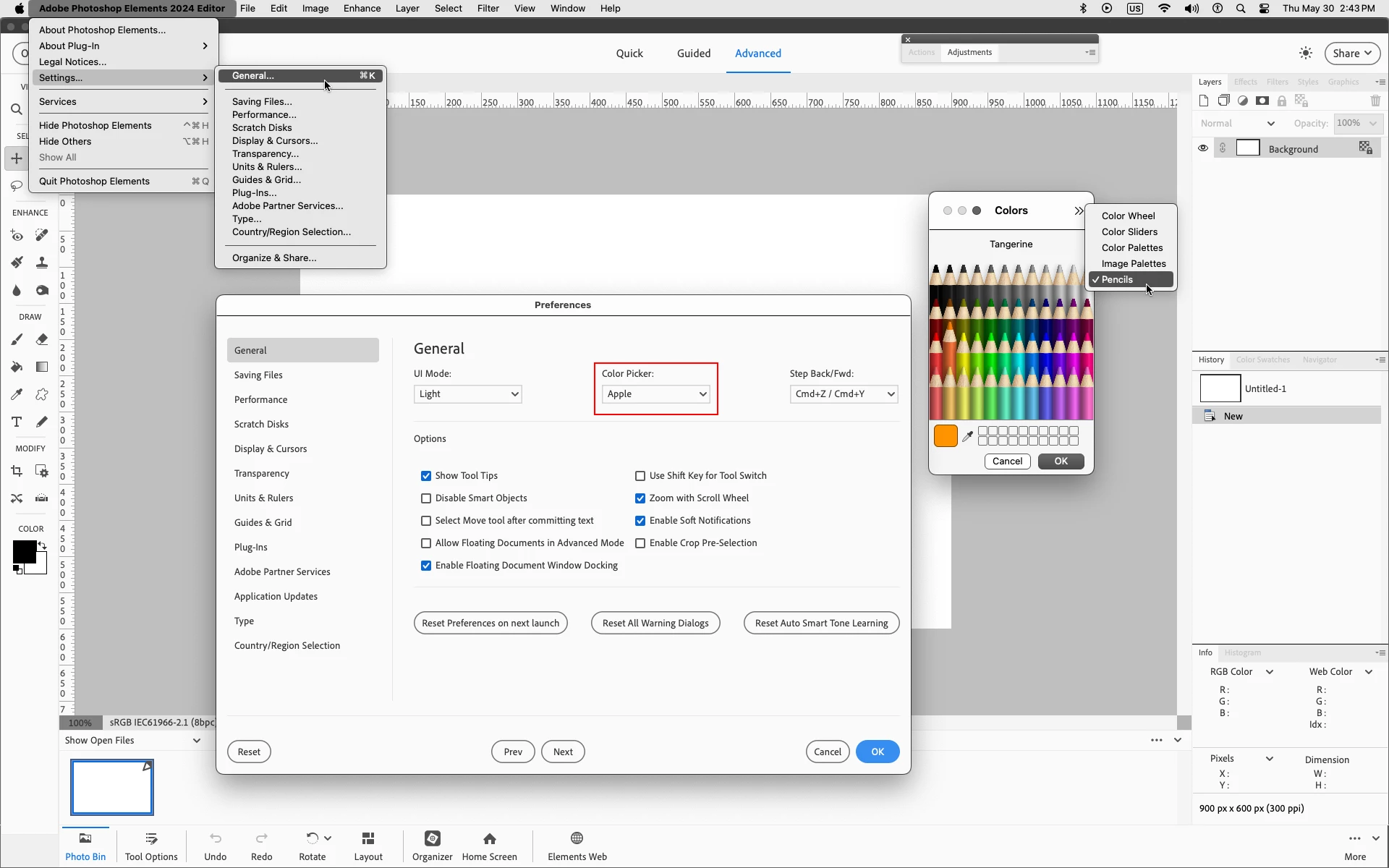The image size is (1389, 868).
Task: Click Reset Preferences on next launch
Action: 490,623
